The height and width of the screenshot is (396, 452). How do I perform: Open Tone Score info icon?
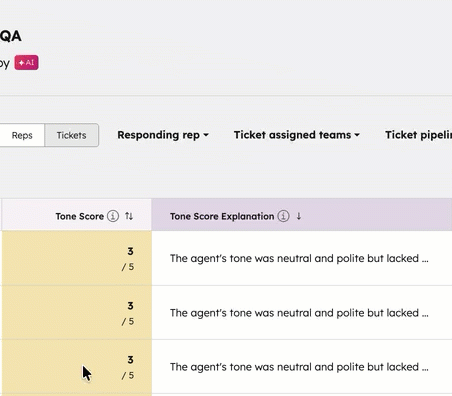point(113,216)
